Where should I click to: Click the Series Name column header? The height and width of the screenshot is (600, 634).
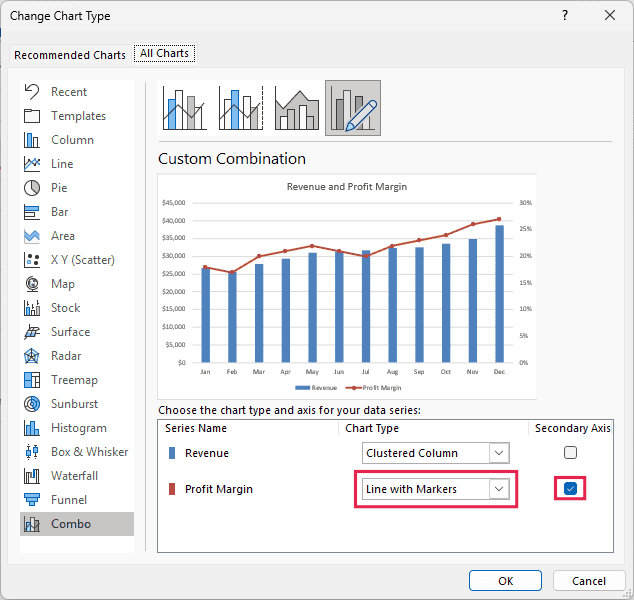[x=196, y=428]
